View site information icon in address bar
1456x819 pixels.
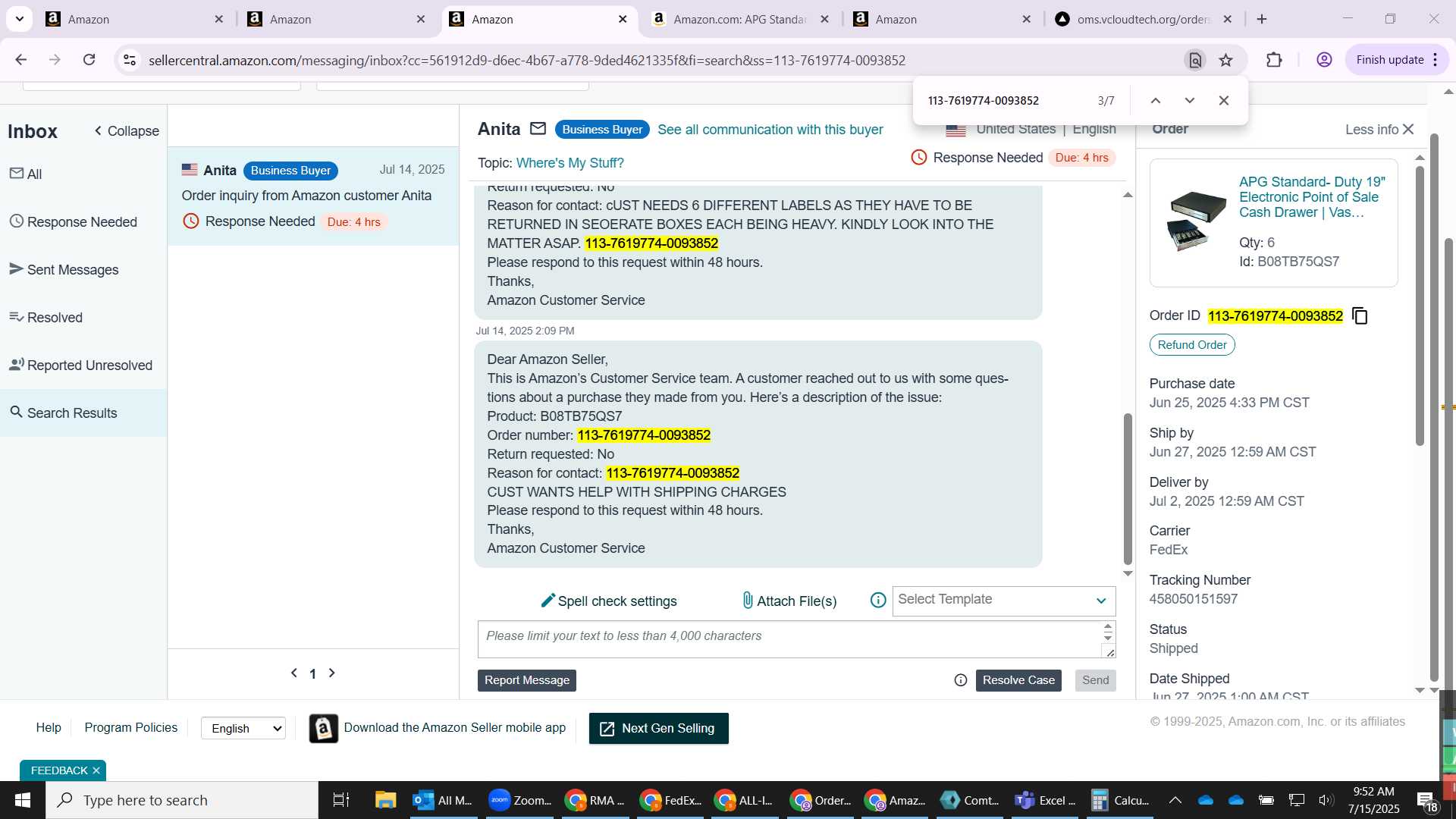pyautogui.click(x=130, y=60)
